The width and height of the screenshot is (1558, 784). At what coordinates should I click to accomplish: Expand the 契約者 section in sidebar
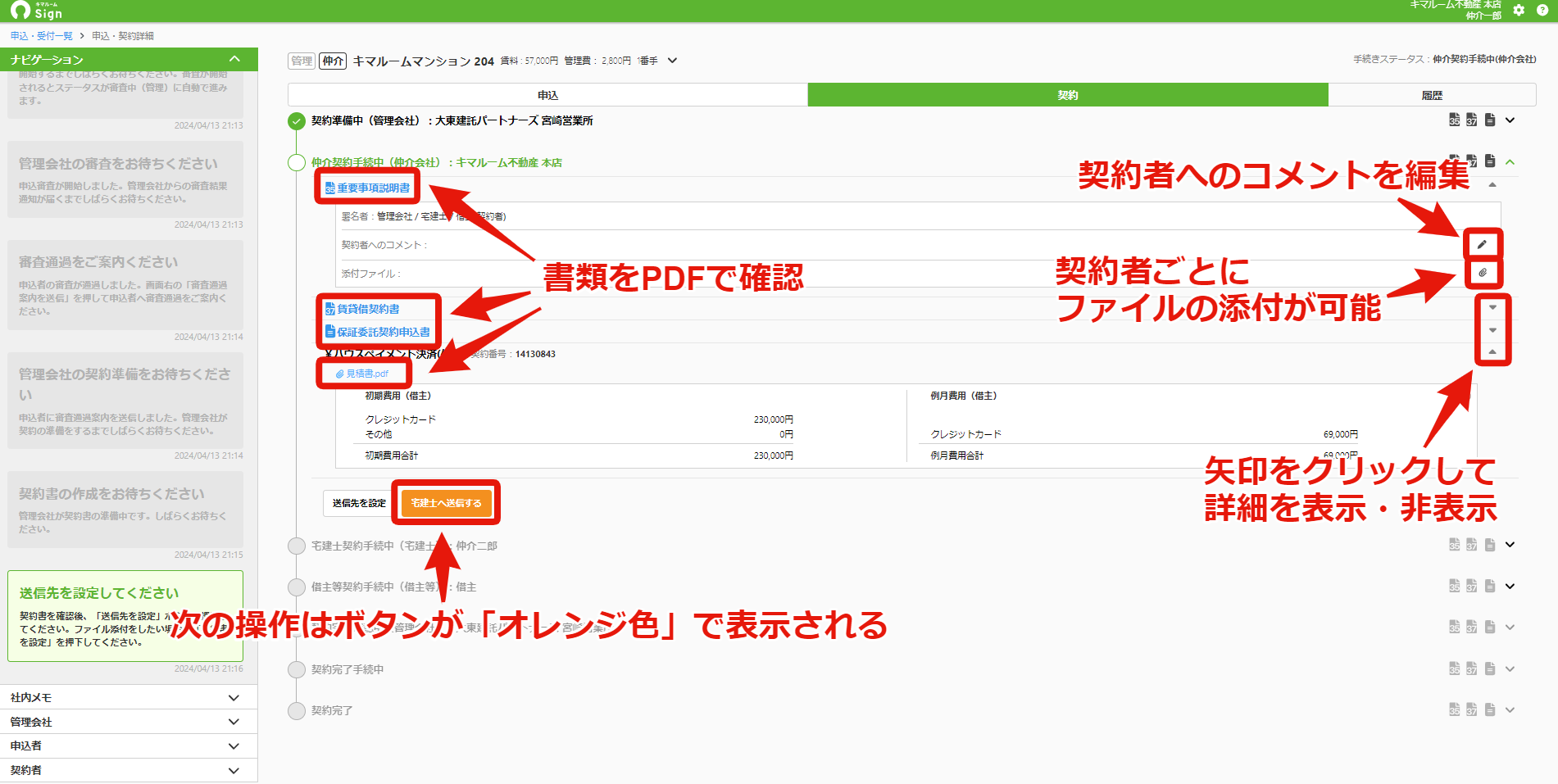[x=234, y=770]
